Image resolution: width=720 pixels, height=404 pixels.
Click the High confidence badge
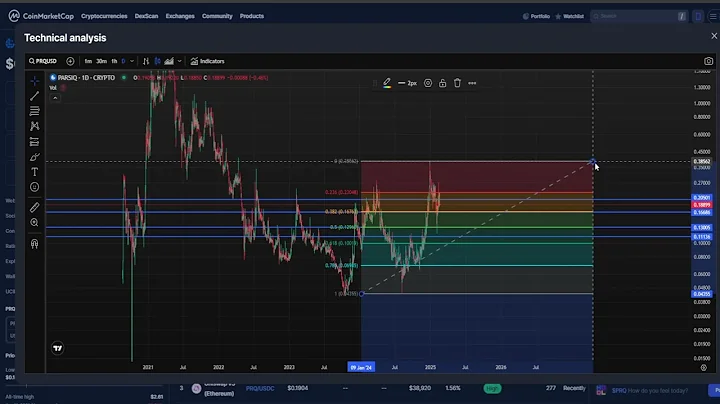pos(492,388)
